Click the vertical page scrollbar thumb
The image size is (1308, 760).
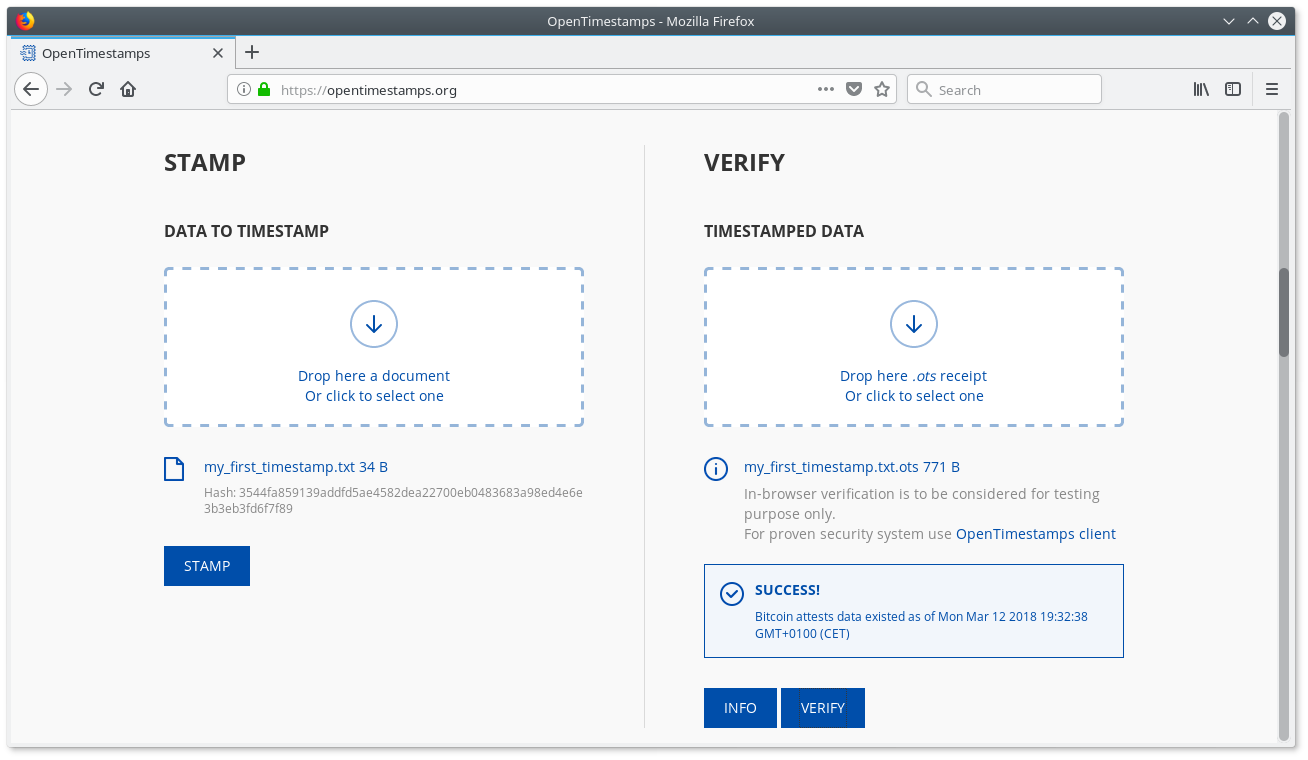(x=1284, y=312)
